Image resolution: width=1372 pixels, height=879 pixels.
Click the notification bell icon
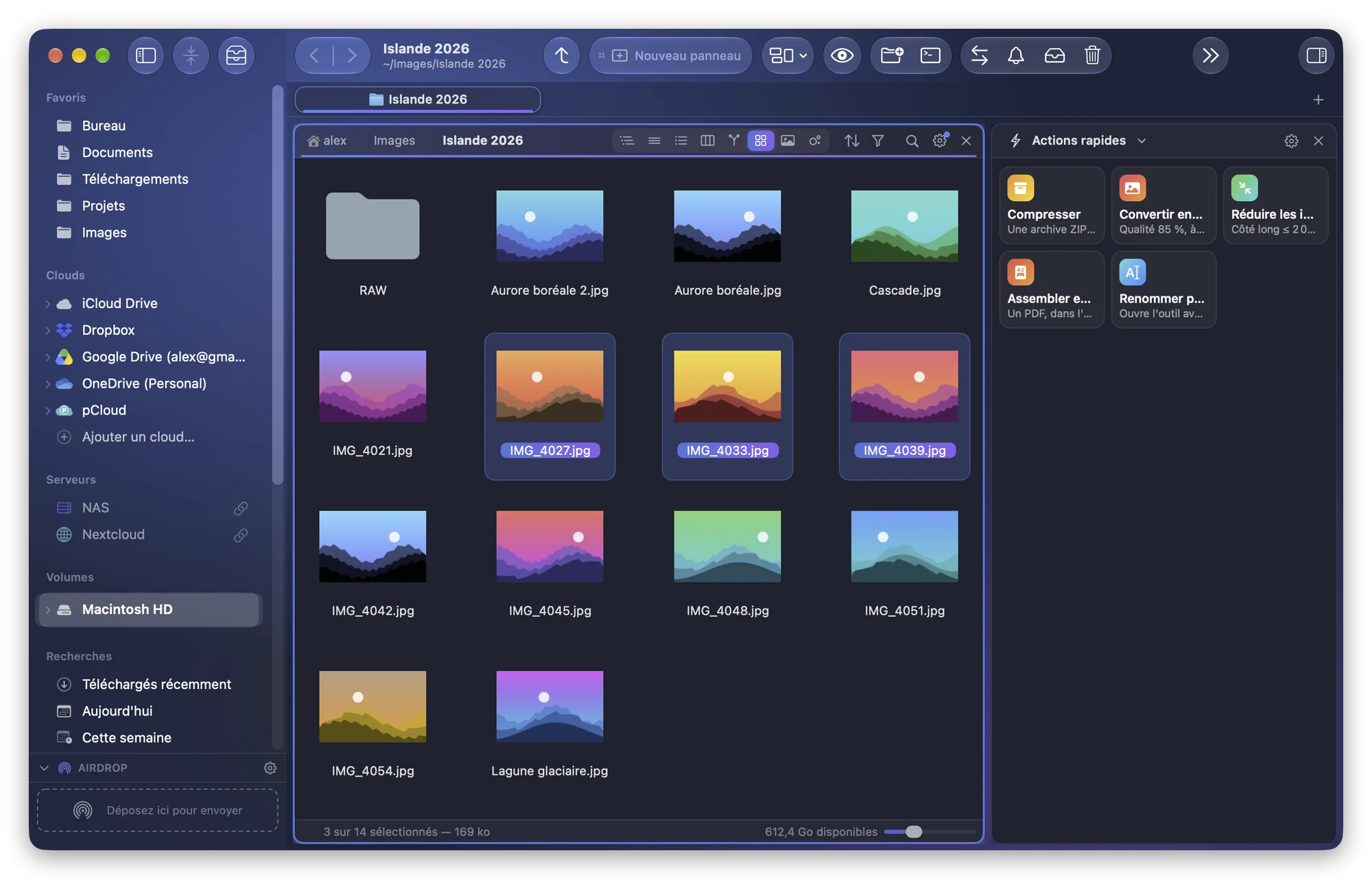(x=1016, y=56)
